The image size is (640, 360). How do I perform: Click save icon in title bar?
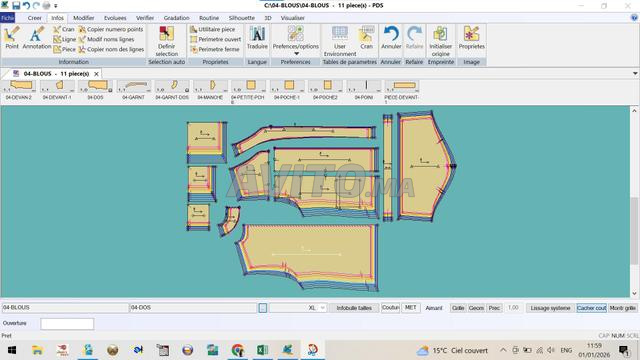pyautogui.click(x=16, y=6)
